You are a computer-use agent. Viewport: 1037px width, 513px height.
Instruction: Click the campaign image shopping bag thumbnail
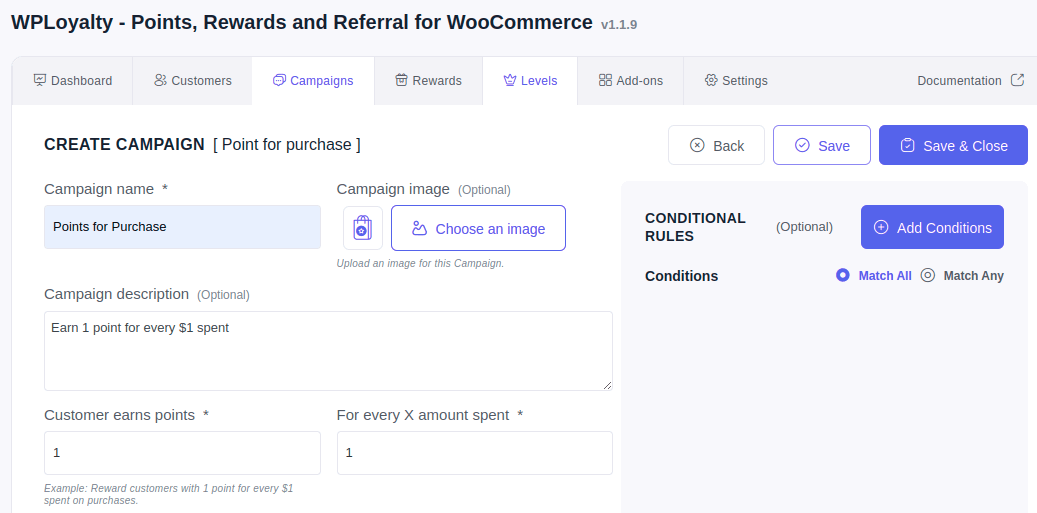pyautogui.click(x=362, y=228)
